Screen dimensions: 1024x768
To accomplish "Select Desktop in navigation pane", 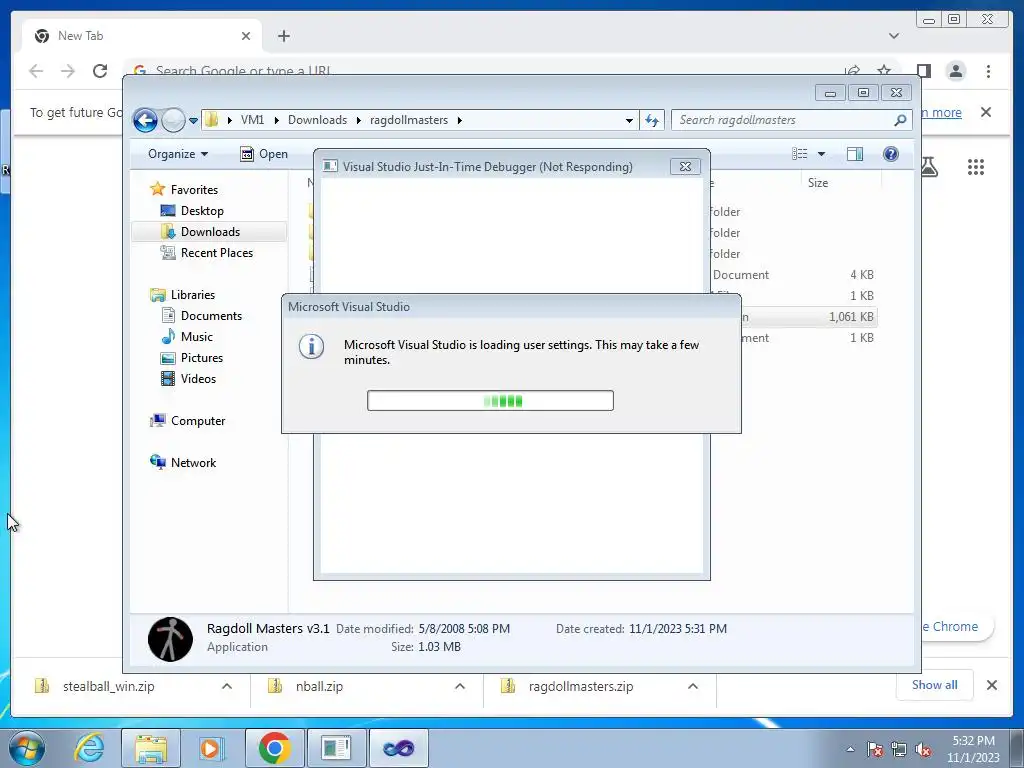I will click(x=202, y=211).
